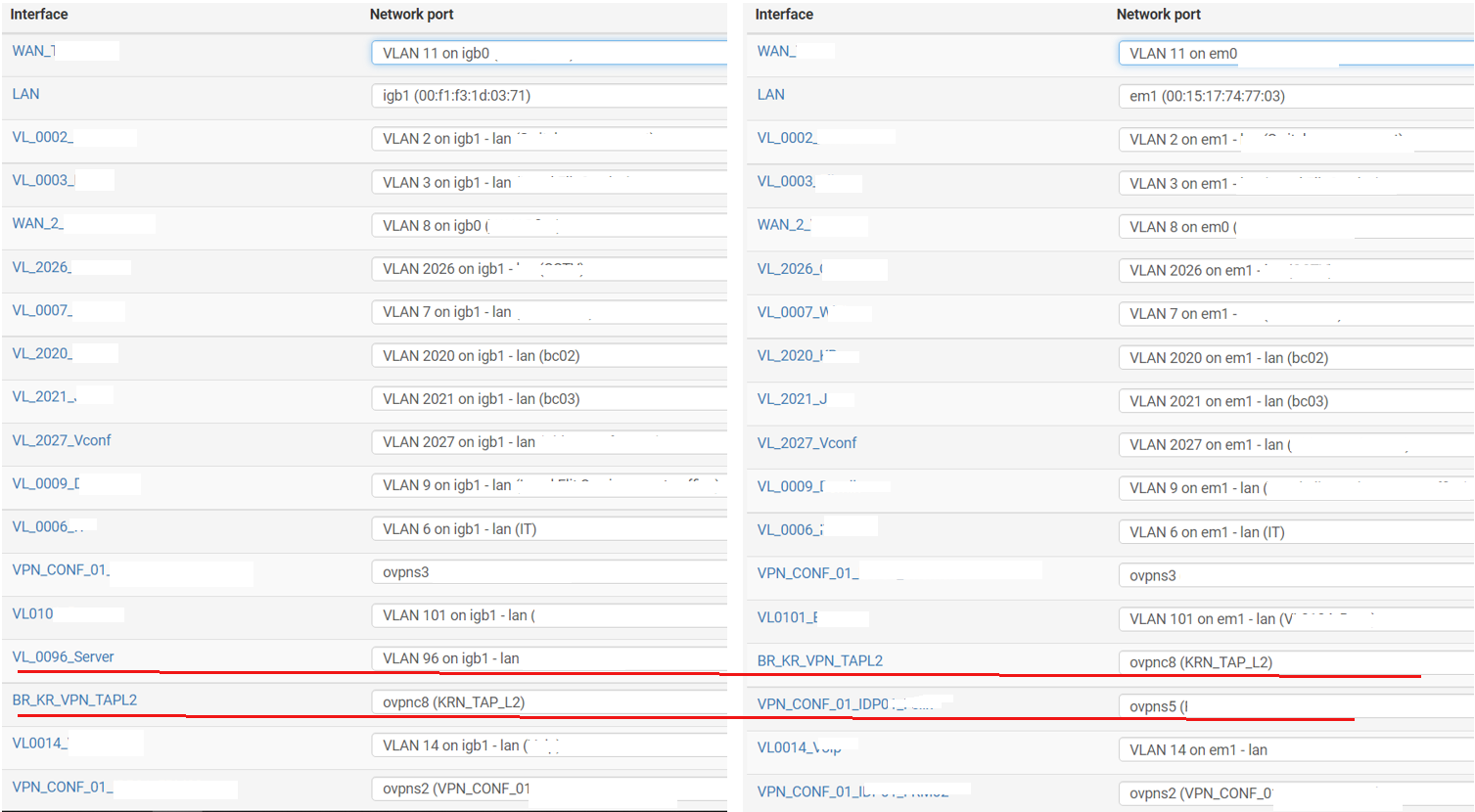Open the VLAN 7 on em1 dropdown
This screenshot has height=812, width=1475.
(1296, 313)
